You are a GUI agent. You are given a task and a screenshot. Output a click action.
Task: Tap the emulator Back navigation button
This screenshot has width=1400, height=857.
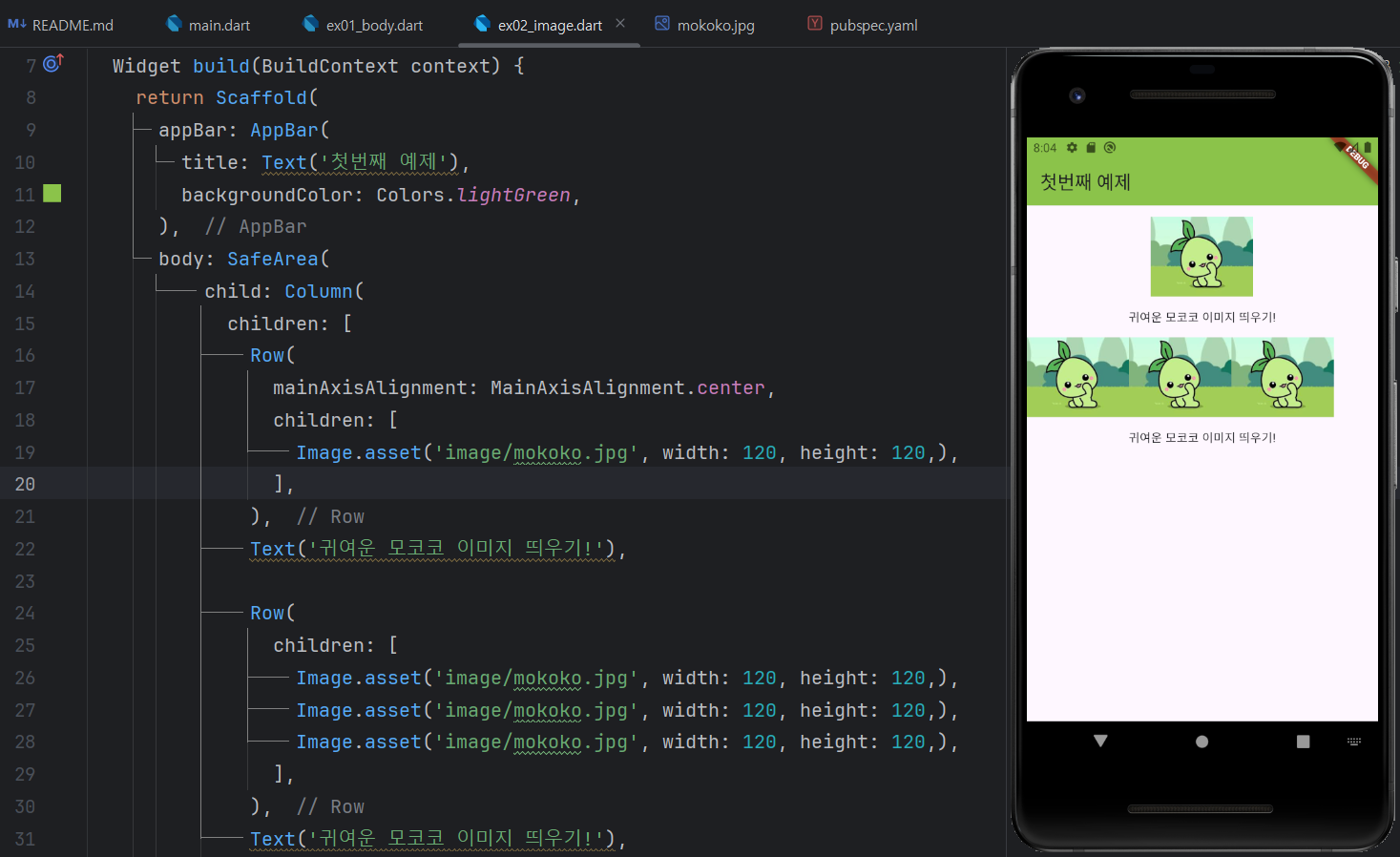click(1100, 742)
